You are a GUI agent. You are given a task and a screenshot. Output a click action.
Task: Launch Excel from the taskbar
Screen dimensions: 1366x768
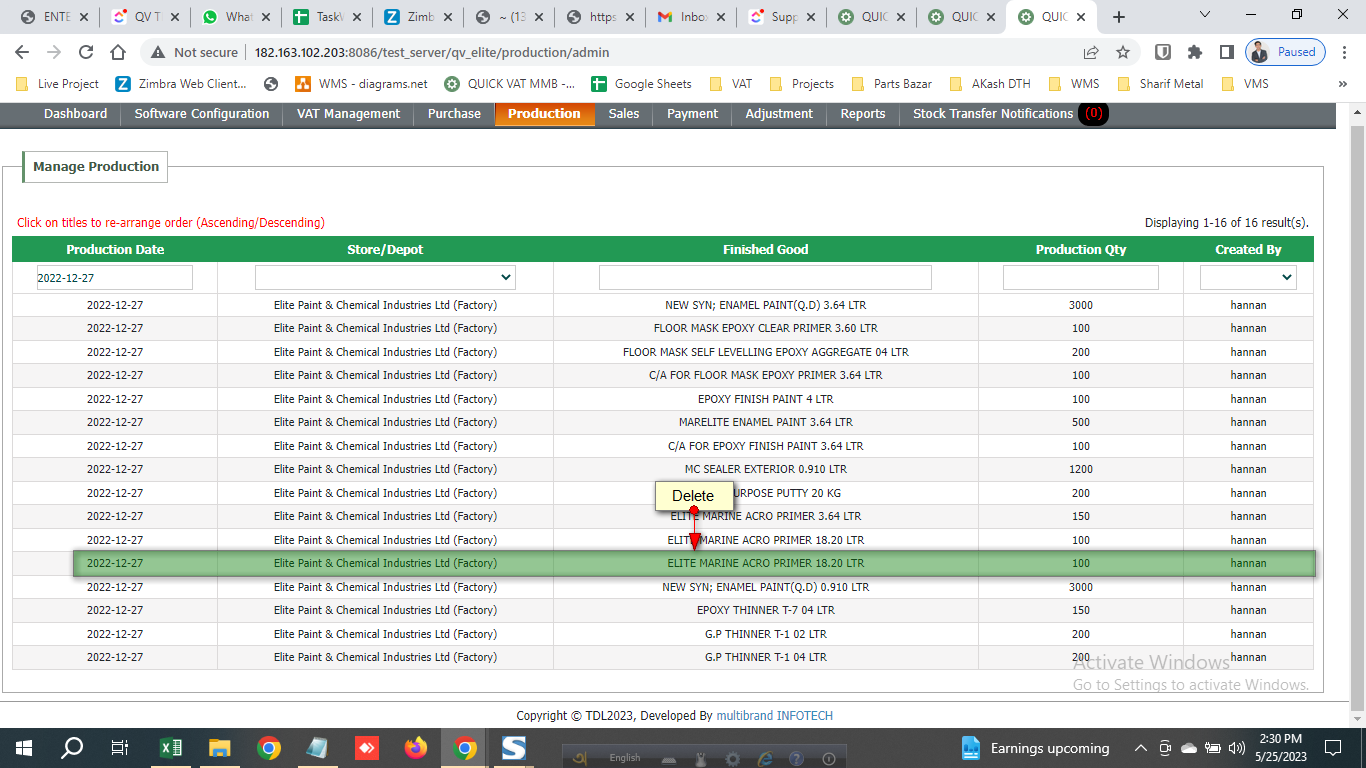pyautogui.click(x=170, y=747)
